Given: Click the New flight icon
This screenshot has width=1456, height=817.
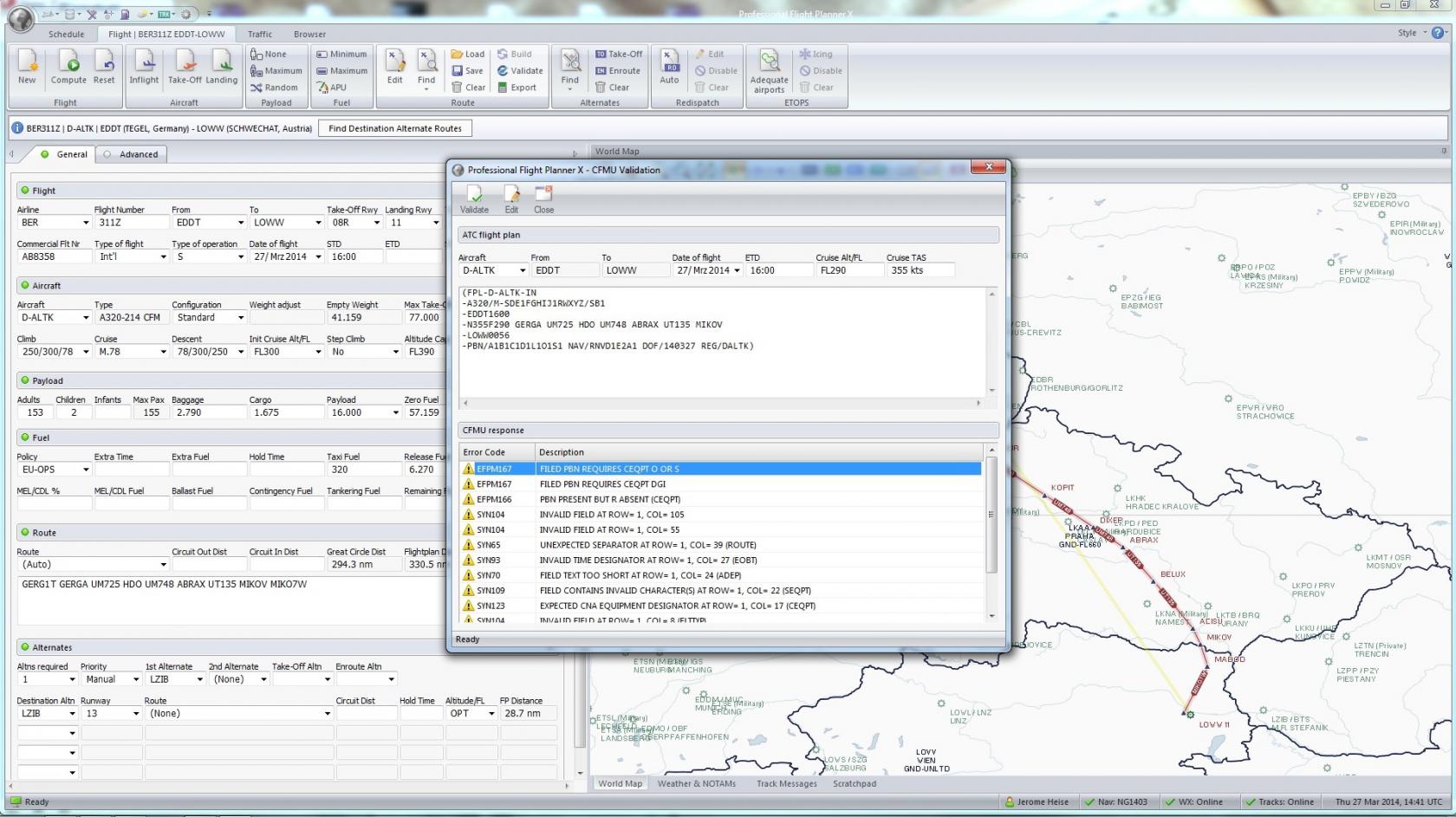Looking at the screenshot, I should point(27,67).
